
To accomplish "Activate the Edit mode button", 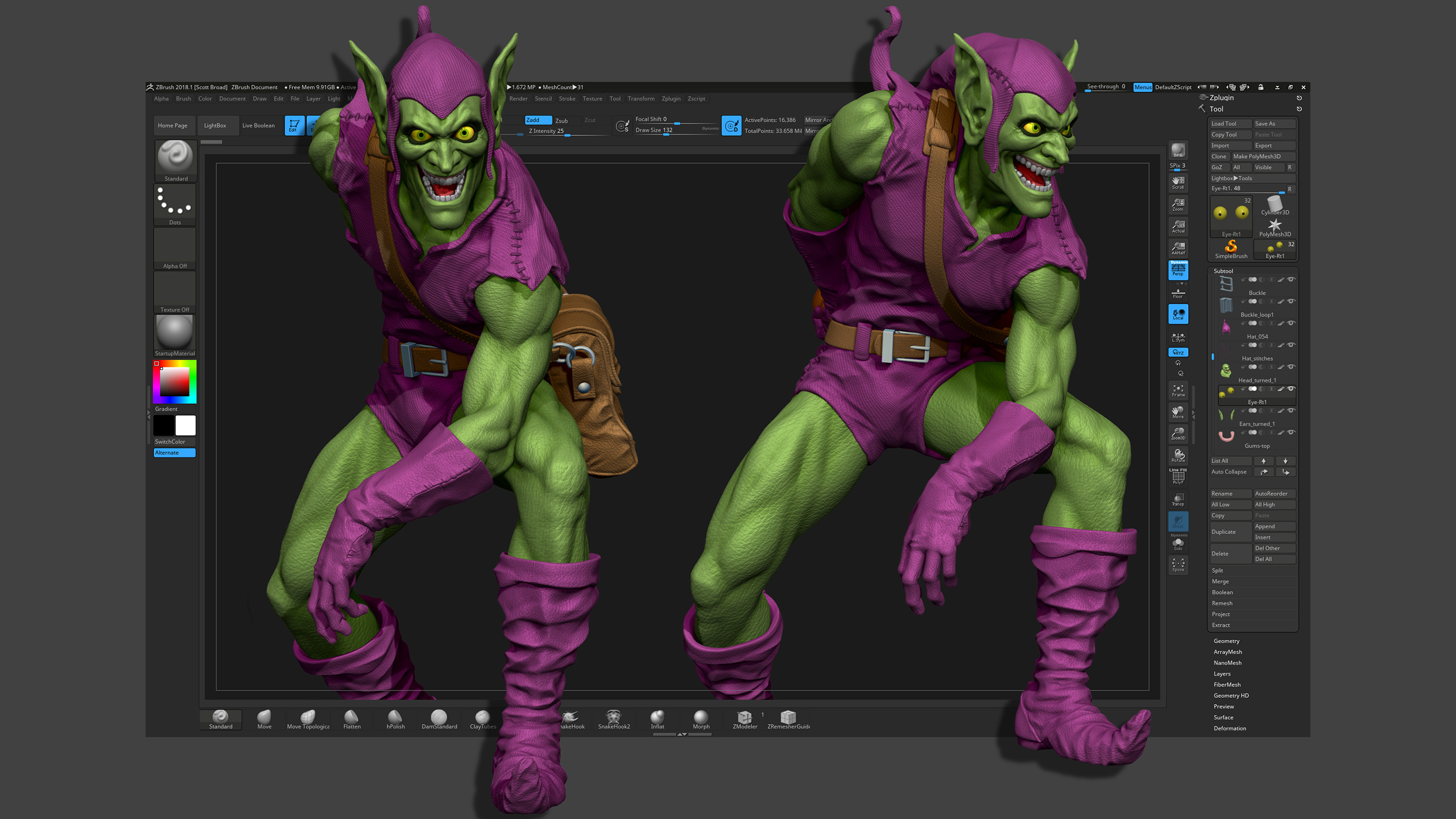I will pyautogui.click(x=294, y=125).
